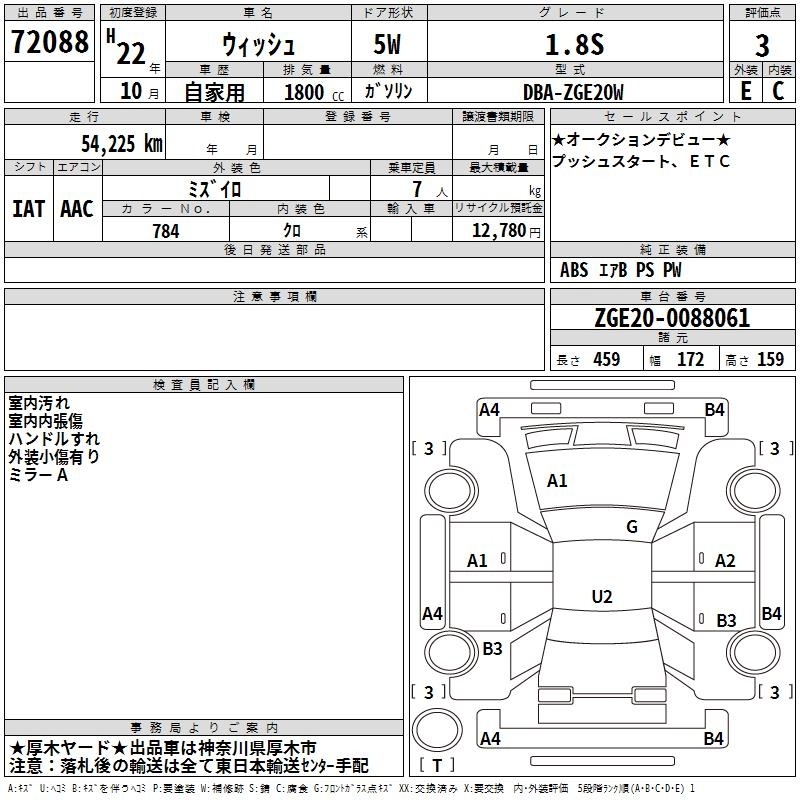Click the interior color クロ
The width and height of the screenshot is (800, 800).
click(292, 231)
